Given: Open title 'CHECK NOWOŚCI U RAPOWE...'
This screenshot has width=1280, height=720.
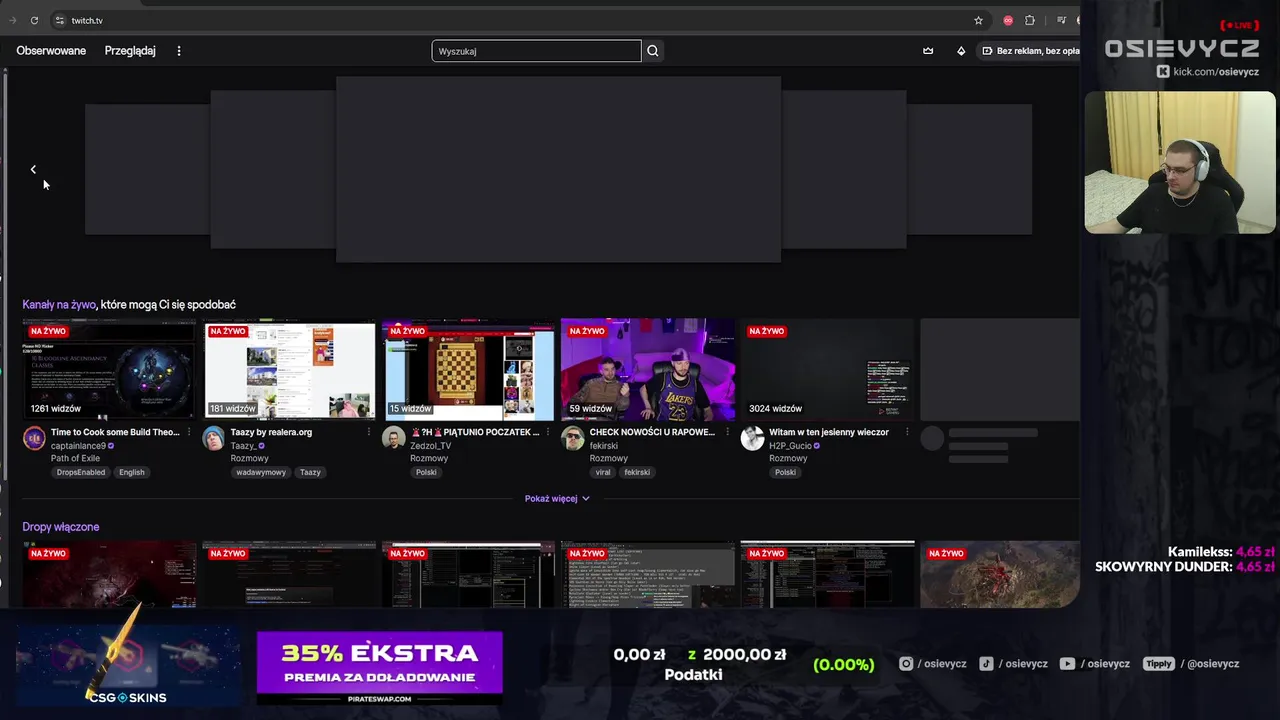Looking at the screenshot, I should (652, 432).
